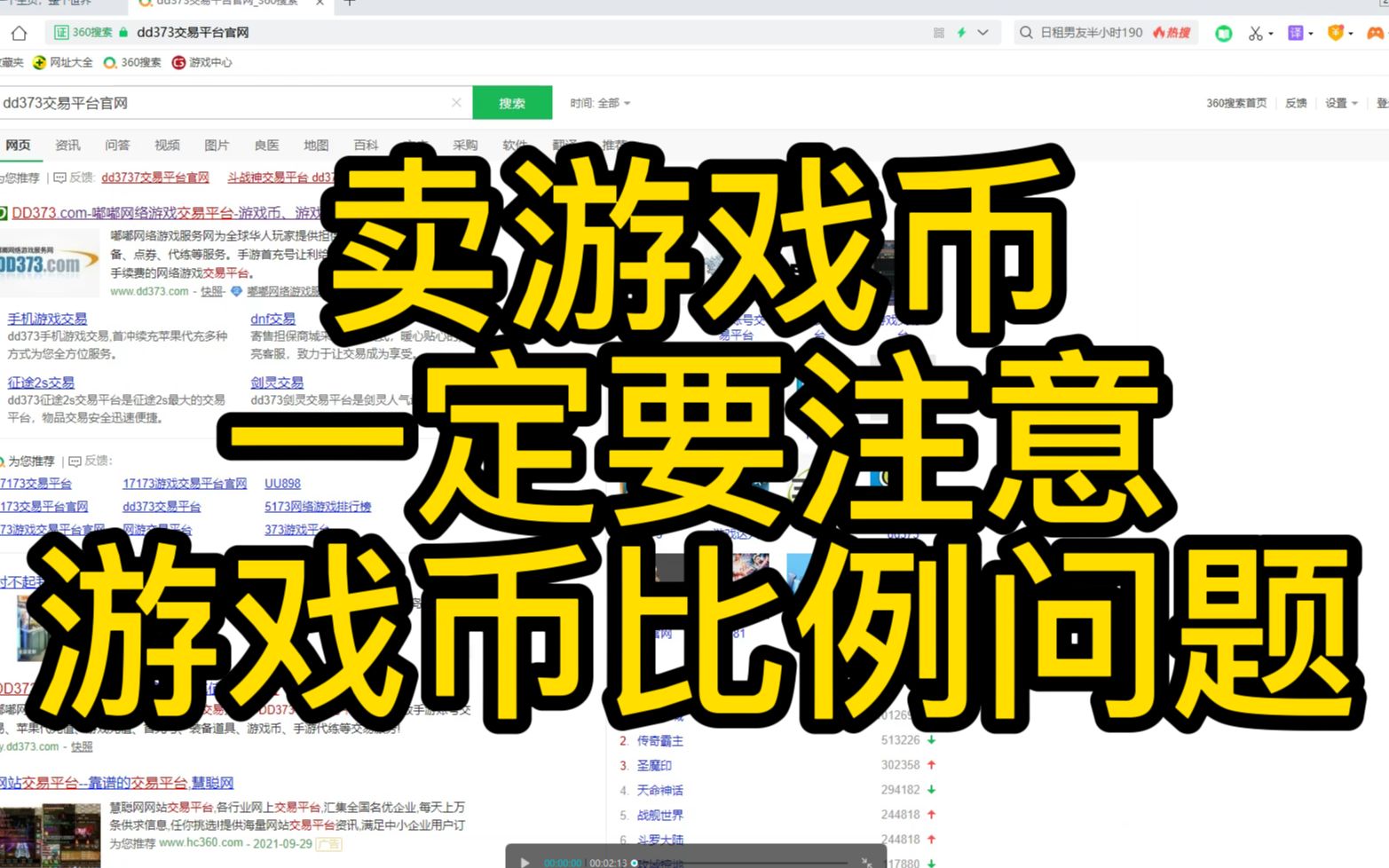Click the 反馈 link in page header
This screenshot has width=1389, height=868.
(1296, 103)
